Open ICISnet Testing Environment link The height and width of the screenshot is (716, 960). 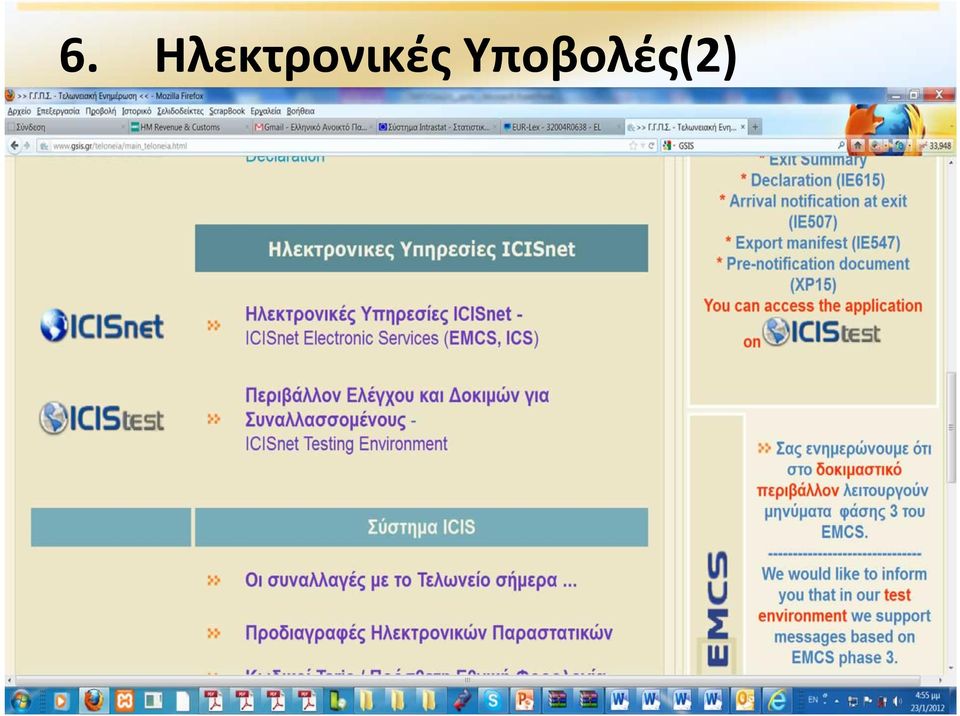coord(346,443)
